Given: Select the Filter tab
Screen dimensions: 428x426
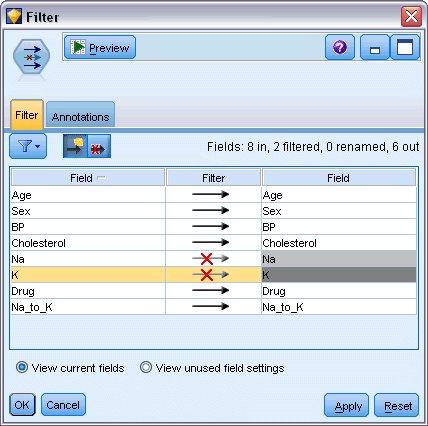Looking at the screenshot, I should [27, 115].
